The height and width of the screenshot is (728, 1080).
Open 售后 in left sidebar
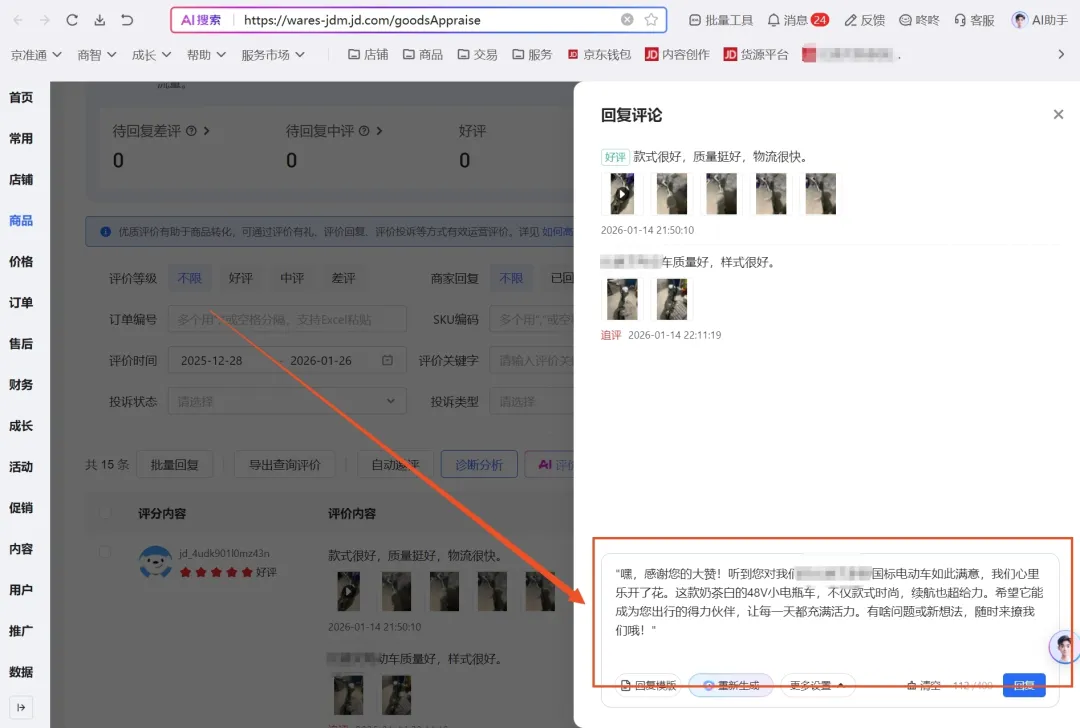(x=21, y=344)
